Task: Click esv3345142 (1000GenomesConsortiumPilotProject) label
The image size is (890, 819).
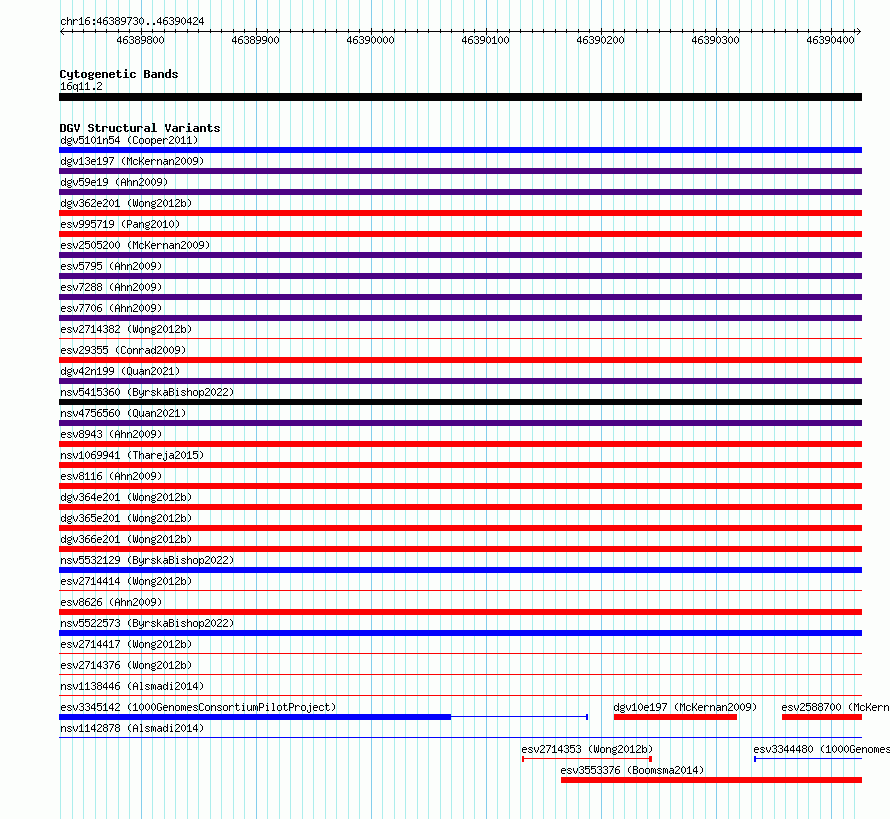Action: [198, 707]
